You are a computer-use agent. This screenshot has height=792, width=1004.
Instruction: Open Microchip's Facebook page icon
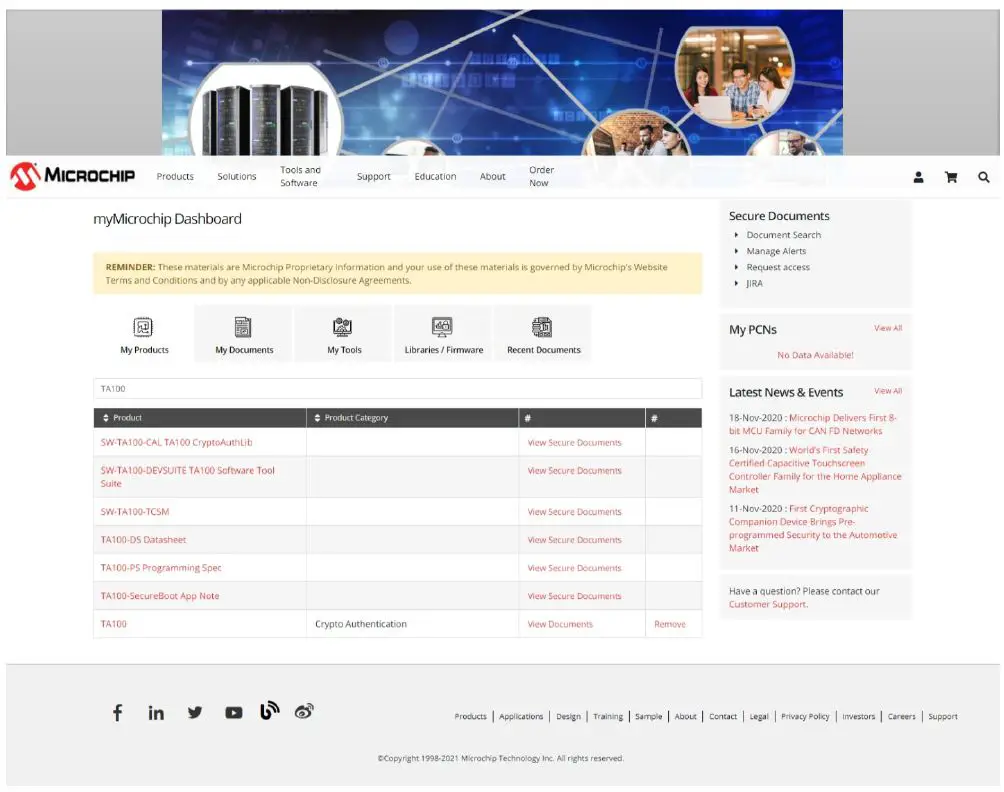pos(118,713)
